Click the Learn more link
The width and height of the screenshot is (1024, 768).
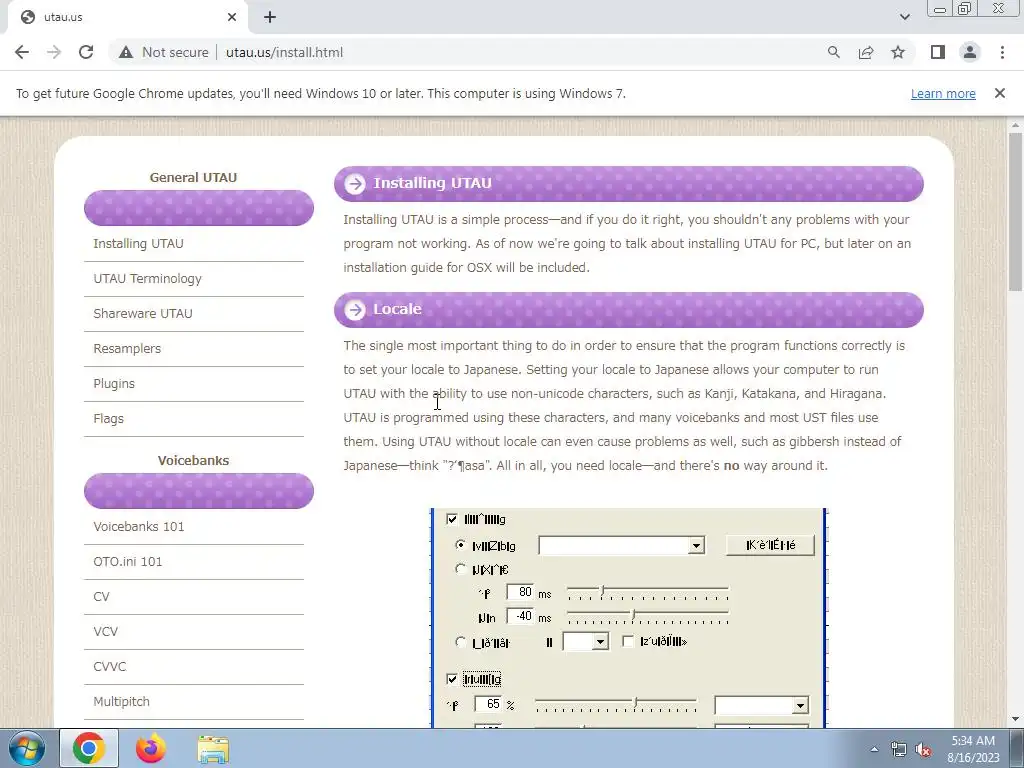(x=943, y=93)
